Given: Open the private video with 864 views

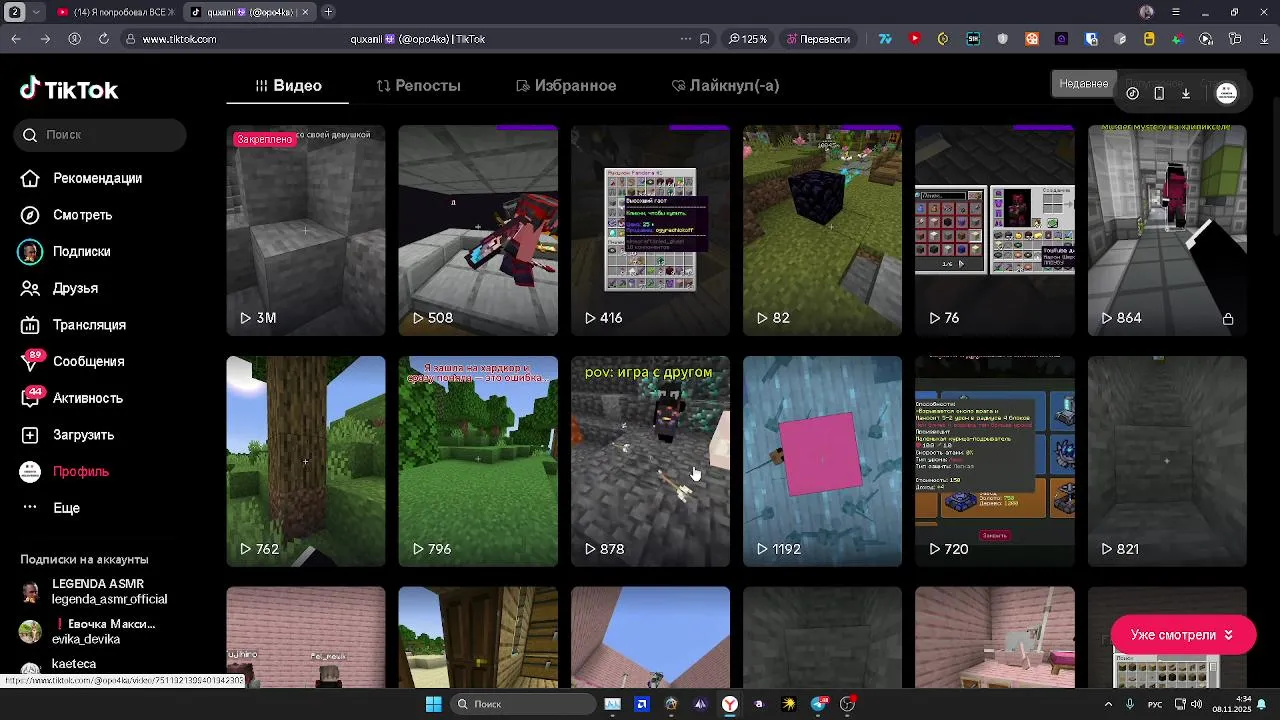Looking at the screenshot, I should pyautogui.click(x=1167, y=230).
